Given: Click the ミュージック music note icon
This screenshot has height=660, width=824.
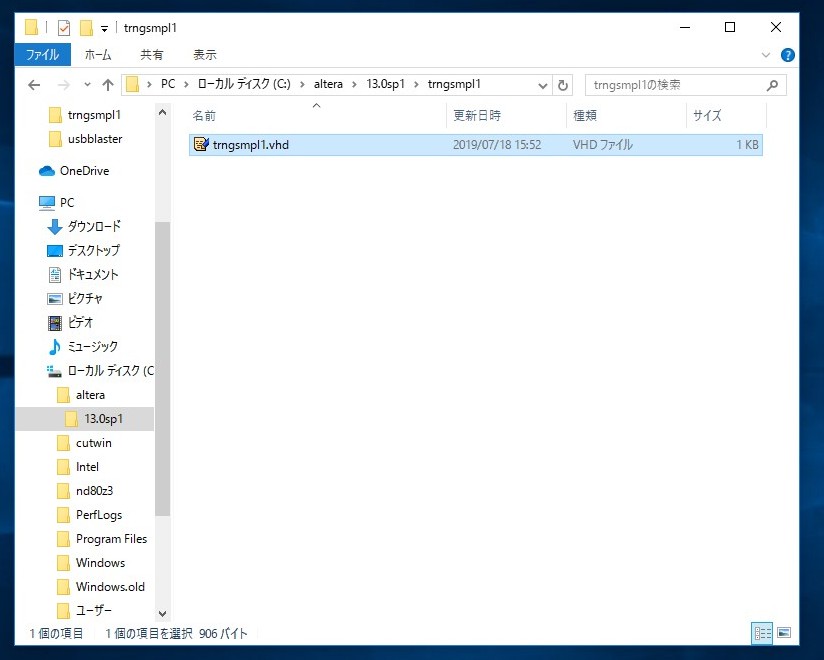Looking at the screenshot, I should point(55,347).
